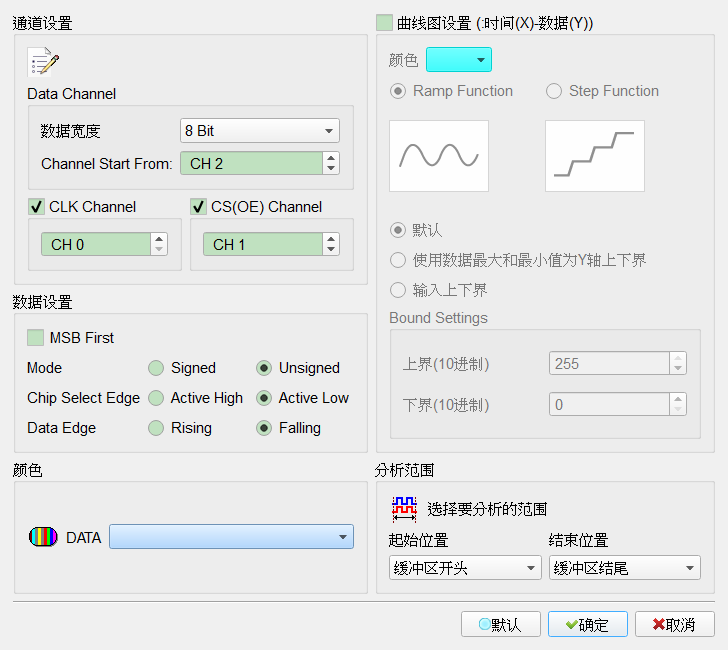Click the notepad-and-pencil edit icon

click(43, 62)
